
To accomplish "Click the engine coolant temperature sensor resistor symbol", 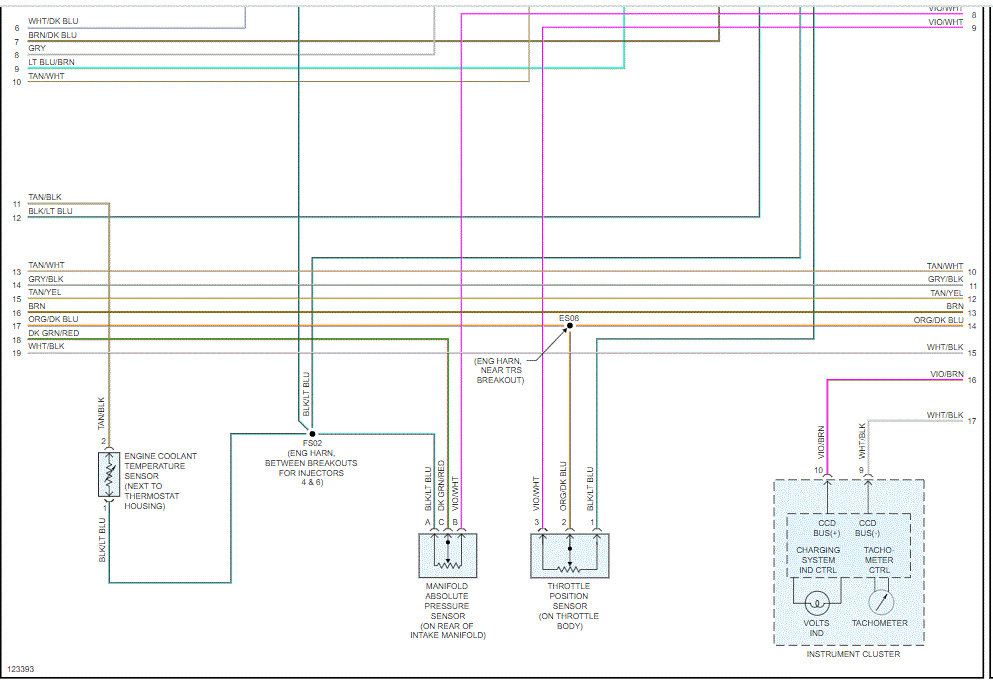I will (x=109, y=474).
